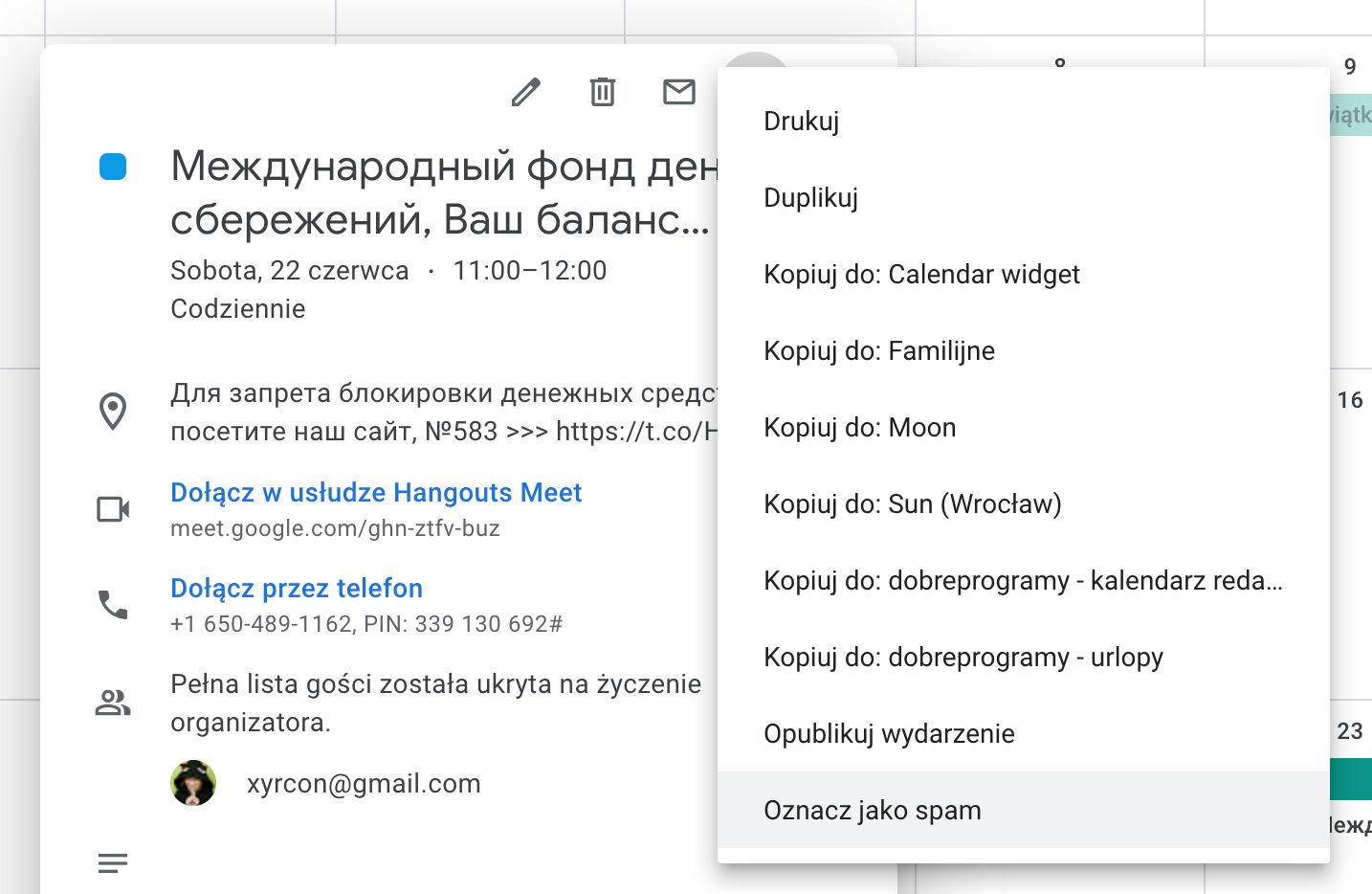Click the envelope email guests icon

678,92
